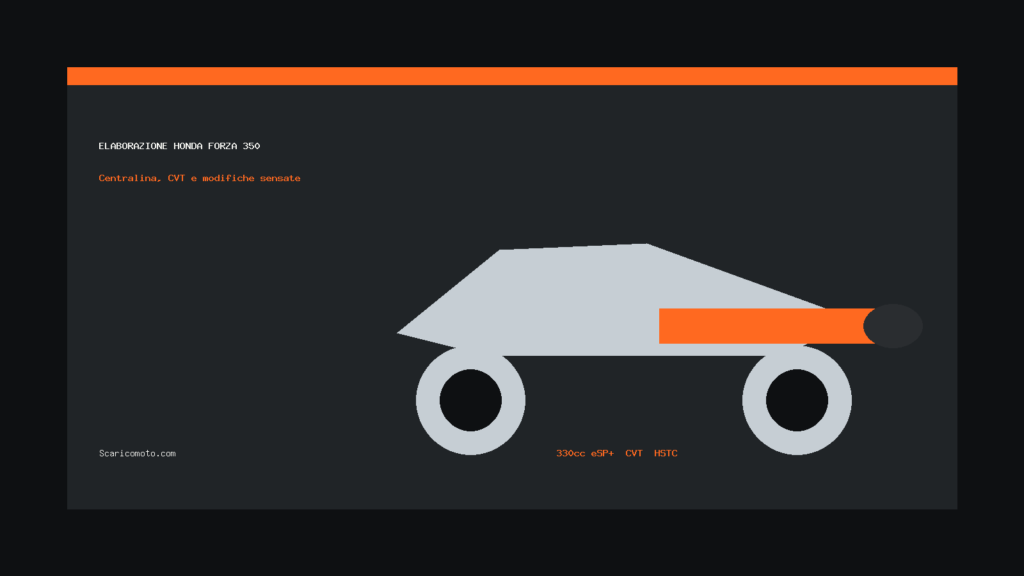The width and height of the screenshot is (1024, 576).
Task: Click the "330cc eSP+" label
Action: 584,453
